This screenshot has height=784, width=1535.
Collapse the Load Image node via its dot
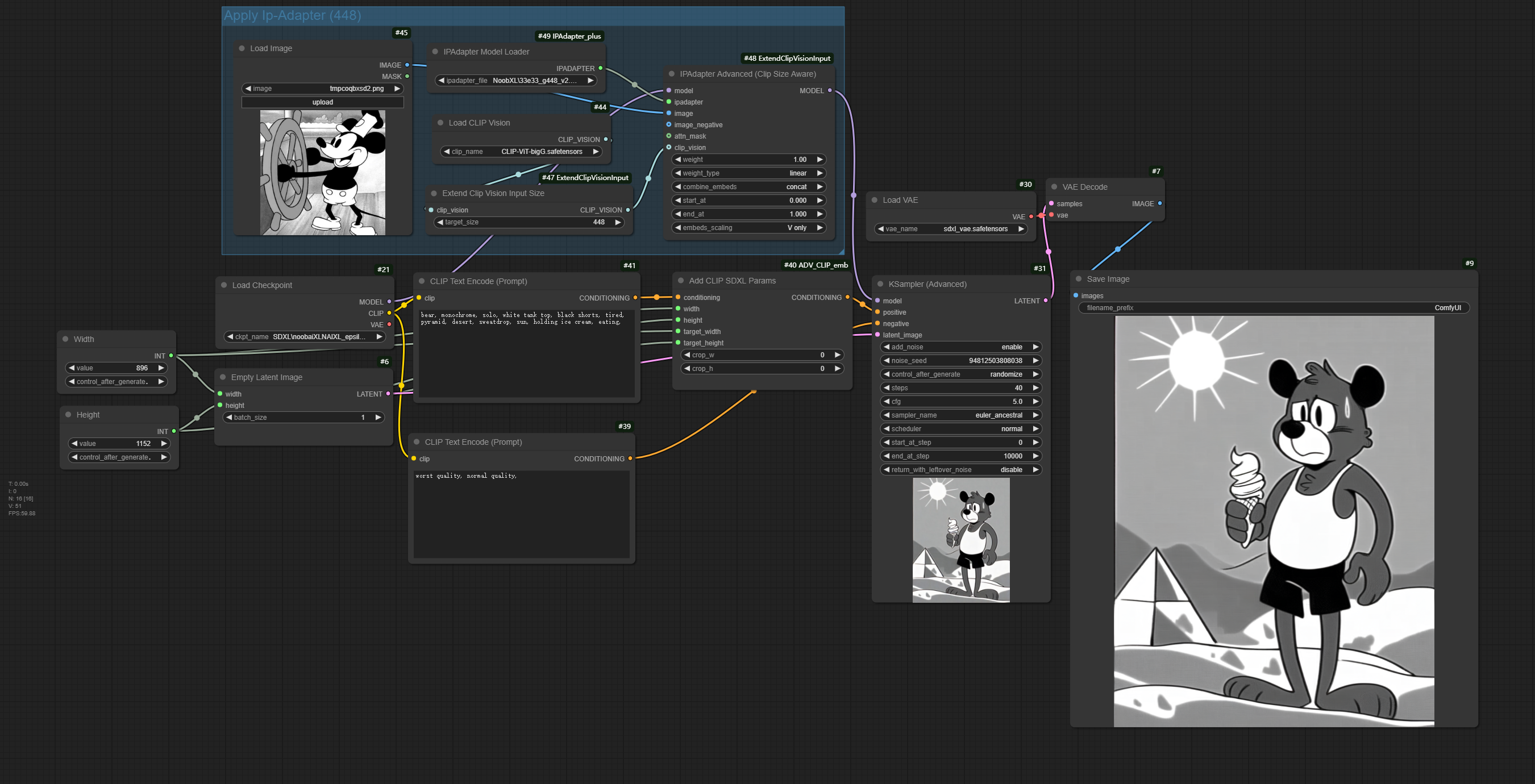(242, 48)
